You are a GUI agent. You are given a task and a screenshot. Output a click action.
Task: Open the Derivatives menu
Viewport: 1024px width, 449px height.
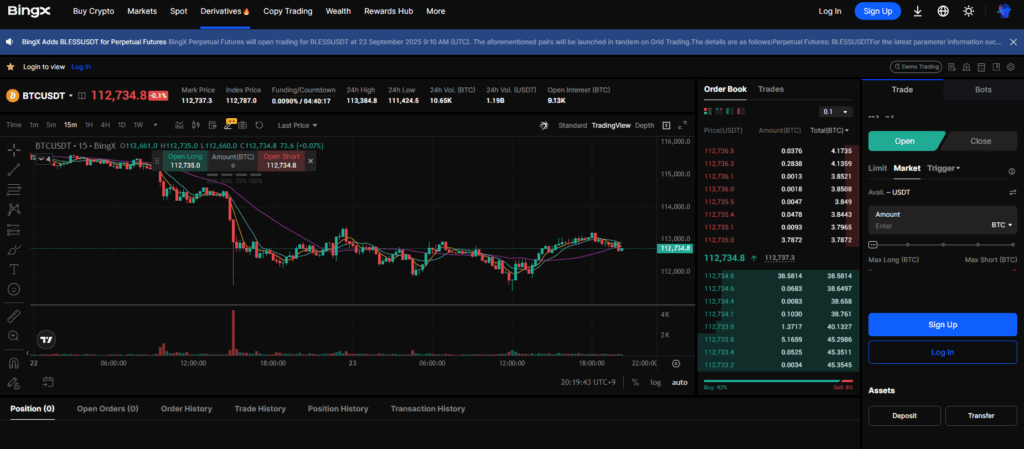click(x=225, y=11)
